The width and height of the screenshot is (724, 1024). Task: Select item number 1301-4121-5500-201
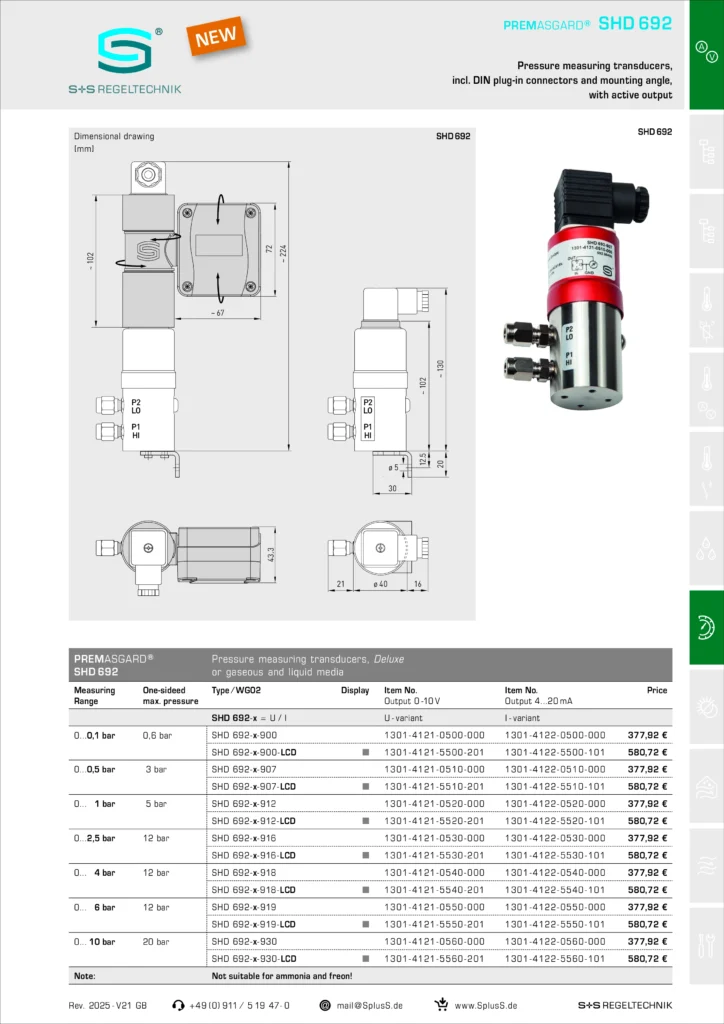pyautogui.click(x=434, y=752)
